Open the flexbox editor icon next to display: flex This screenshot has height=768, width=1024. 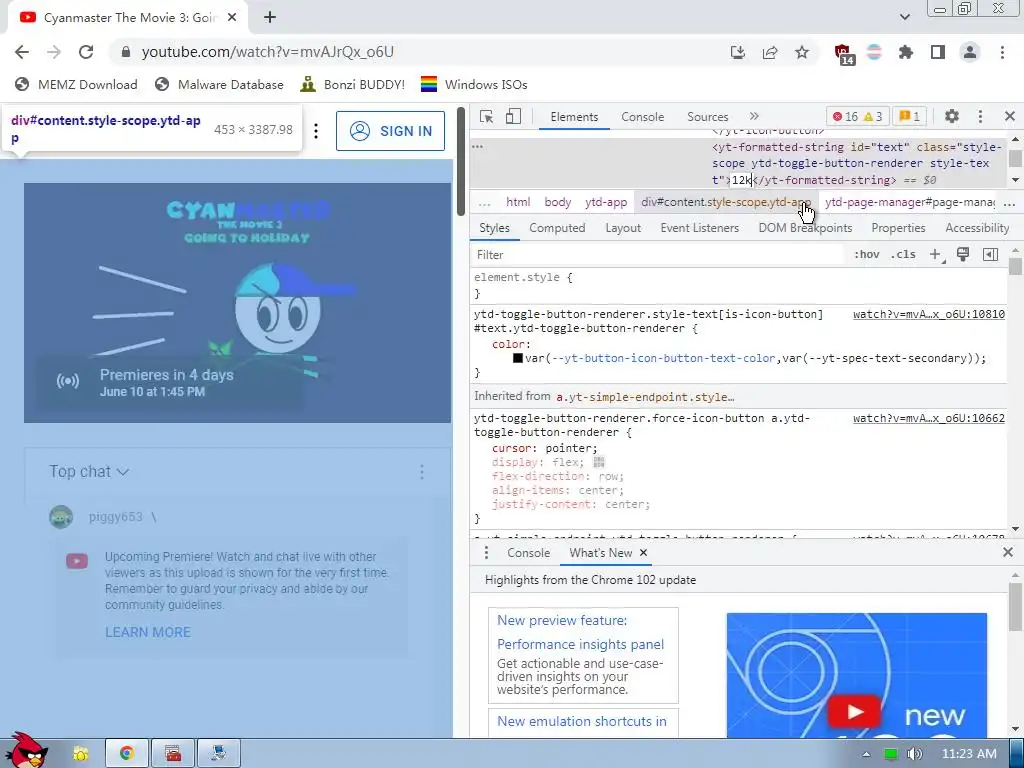click(599, 462)
